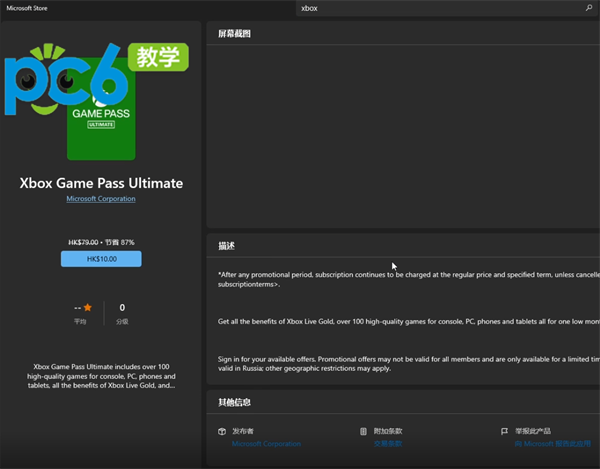Click the orange rating star icon
Screen dimensions: 600x469
pos(88,307)
